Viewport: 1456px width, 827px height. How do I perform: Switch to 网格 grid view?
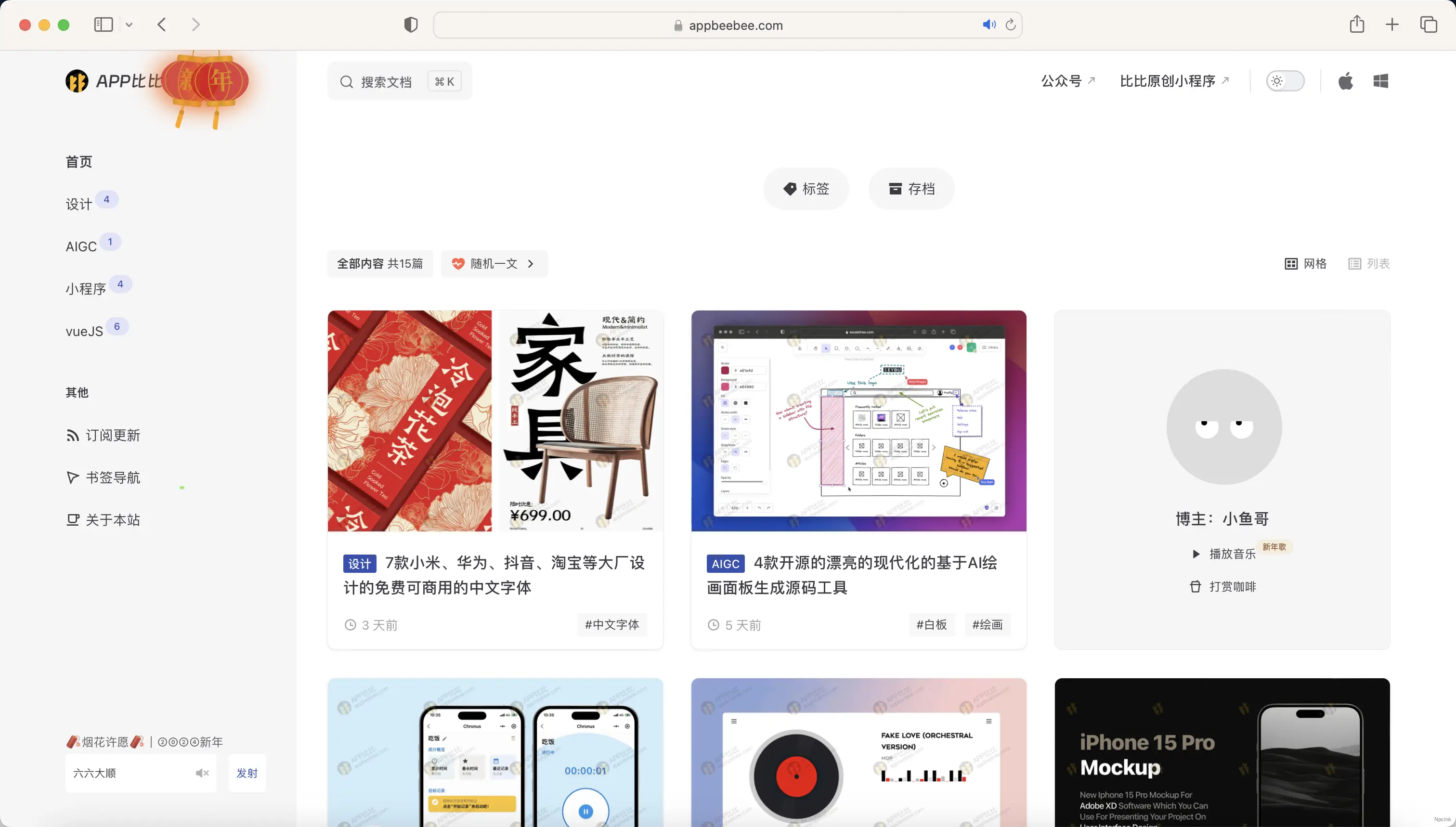pos(1305,263)
